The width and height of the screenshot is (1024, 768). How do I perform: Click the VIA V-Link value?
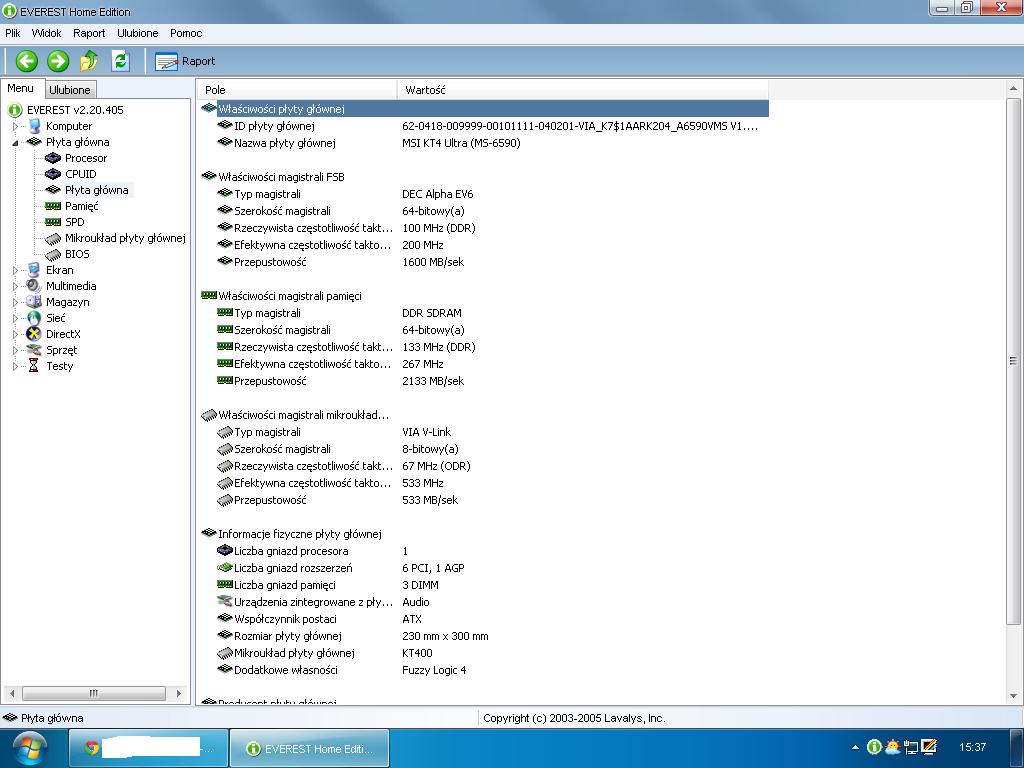tap(426, 432)
